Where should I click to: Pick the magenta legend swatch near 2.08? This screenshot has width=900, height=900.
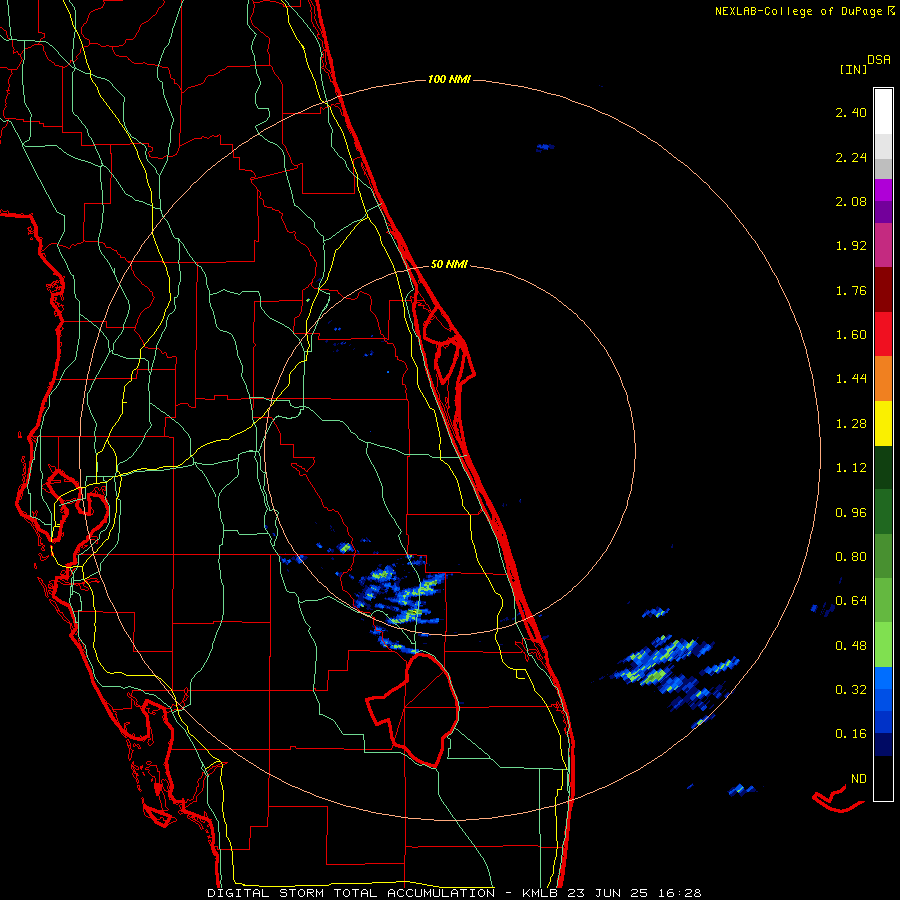(883, 190)
